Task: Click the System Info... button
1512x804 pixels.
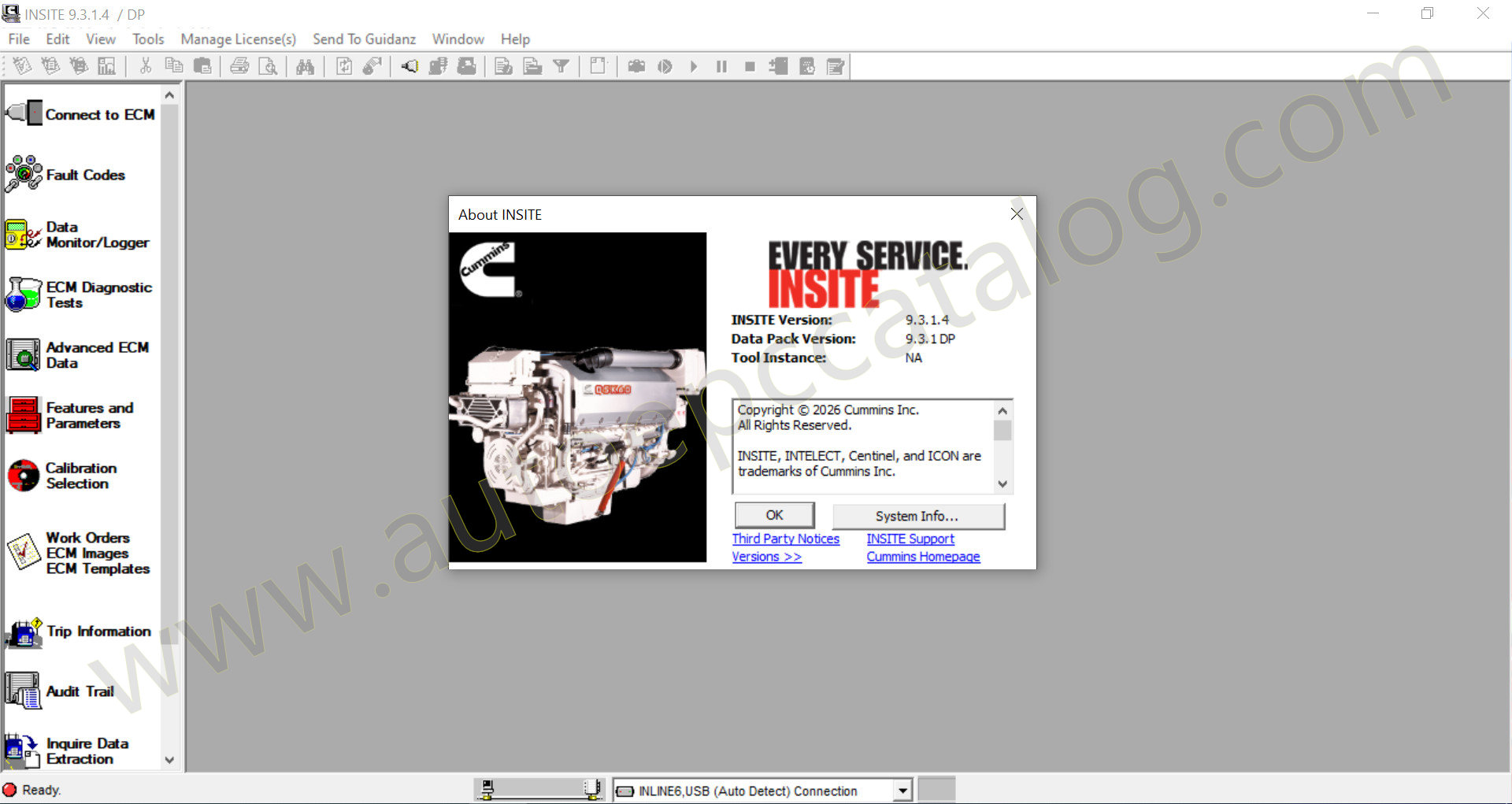Action: coord(917,516)
